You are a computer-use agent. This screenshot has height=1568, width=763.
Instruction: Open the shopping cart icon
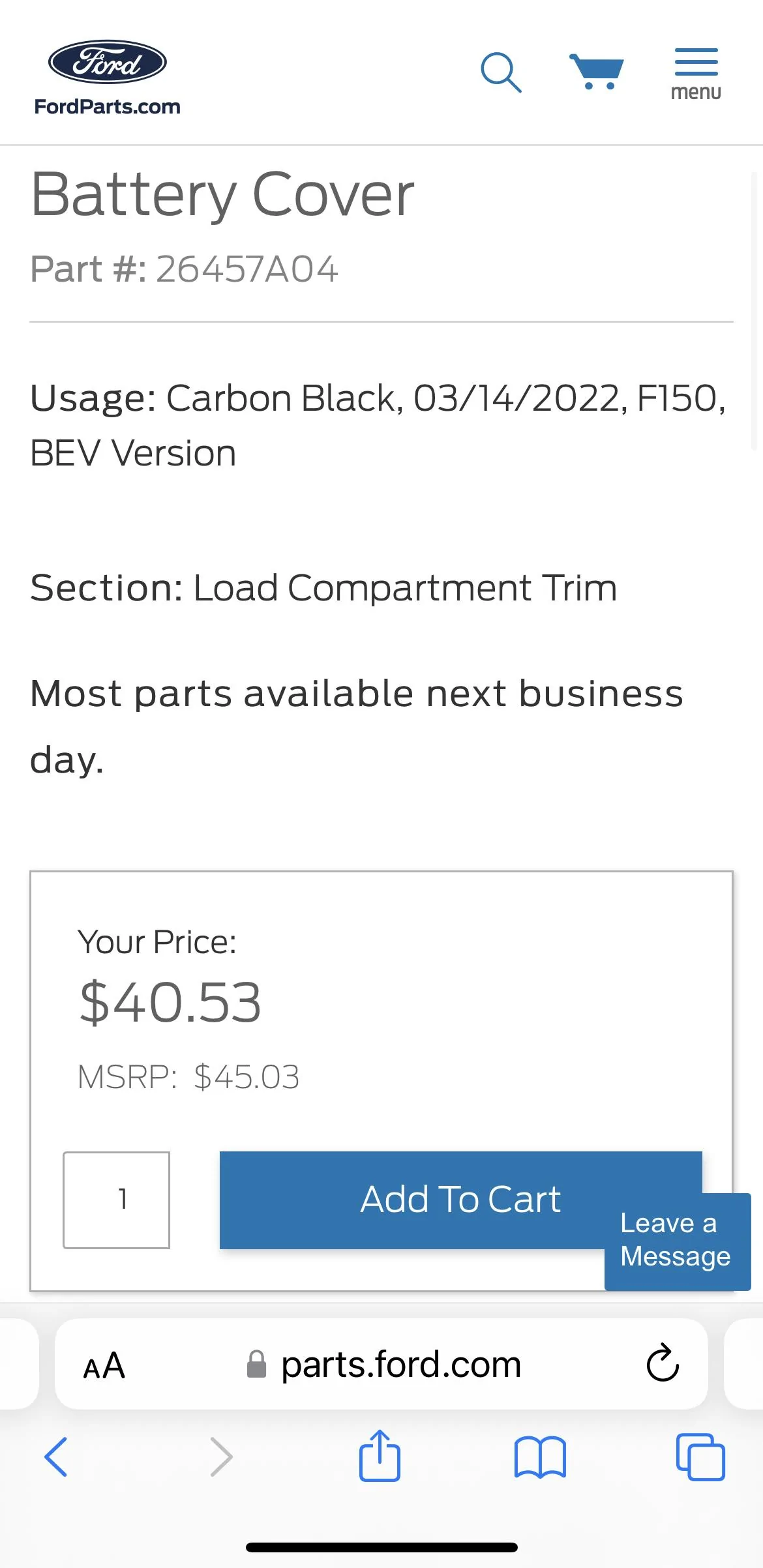[597, 72]
